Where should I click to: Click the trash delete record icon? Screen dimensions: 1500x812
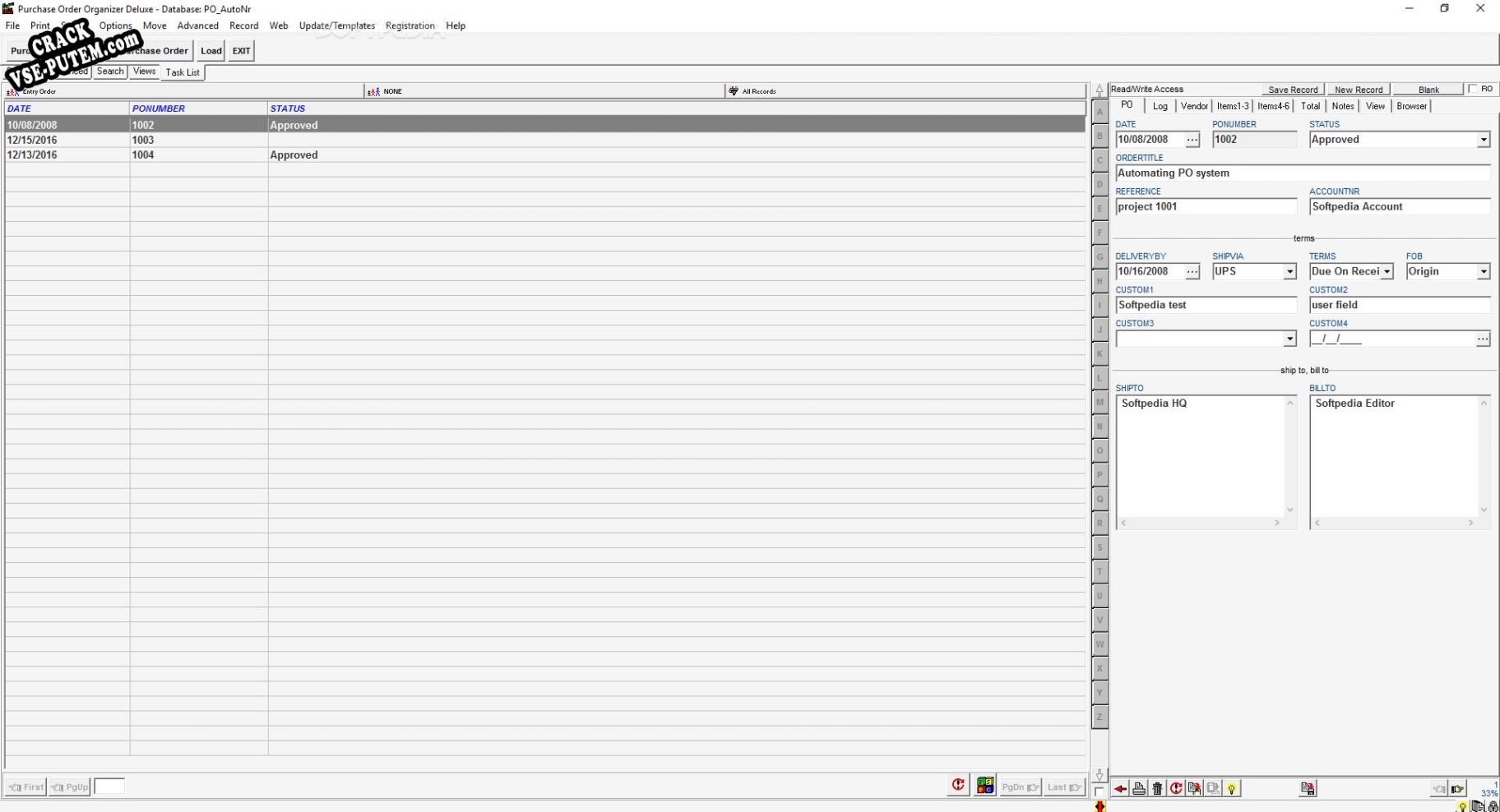(x=1158, y=788)
